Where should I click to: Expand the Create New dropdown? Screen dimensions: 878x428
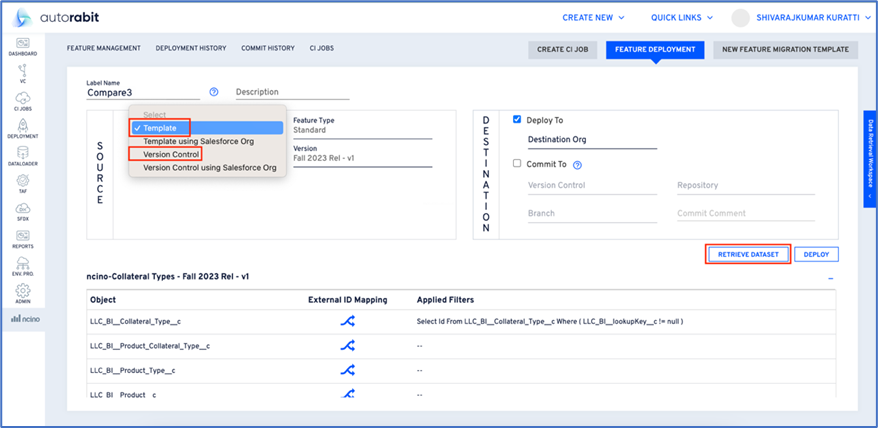593,18
